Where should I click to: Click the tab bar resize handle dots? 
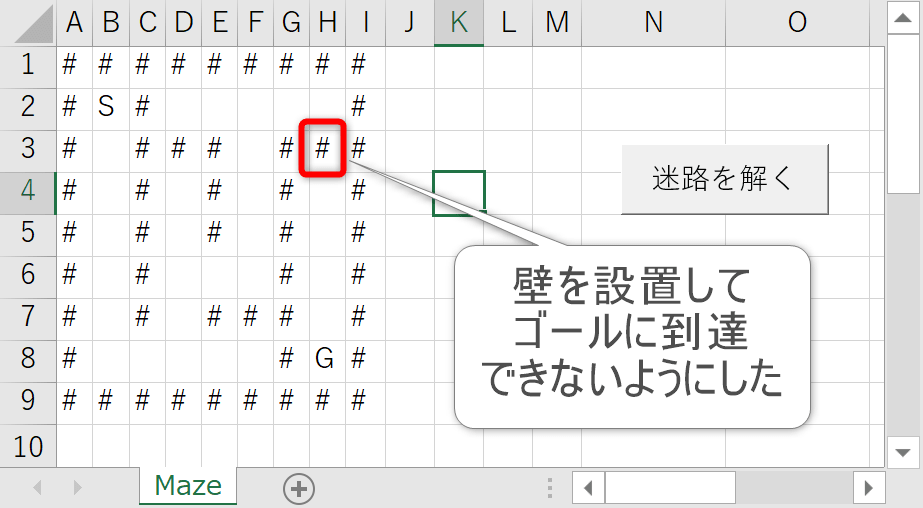[549, 488]
